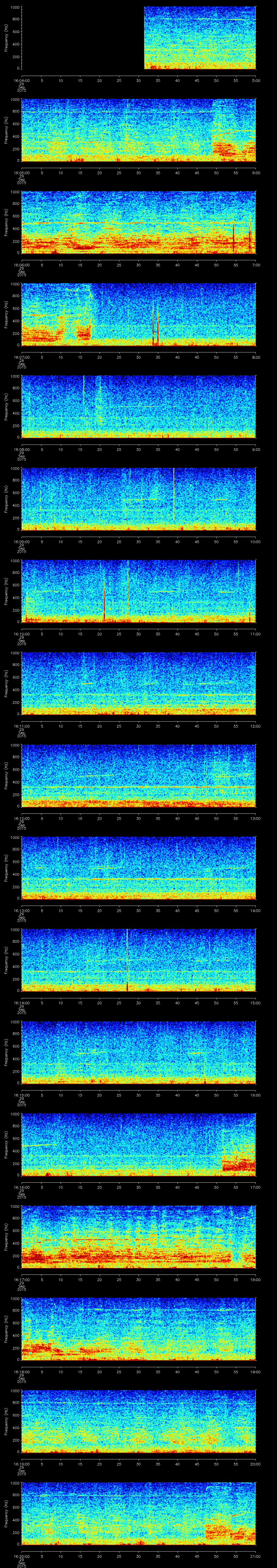Click the 16:13:00 start time label
This screenshot has width=277, height=1568.
coord(21,910)
